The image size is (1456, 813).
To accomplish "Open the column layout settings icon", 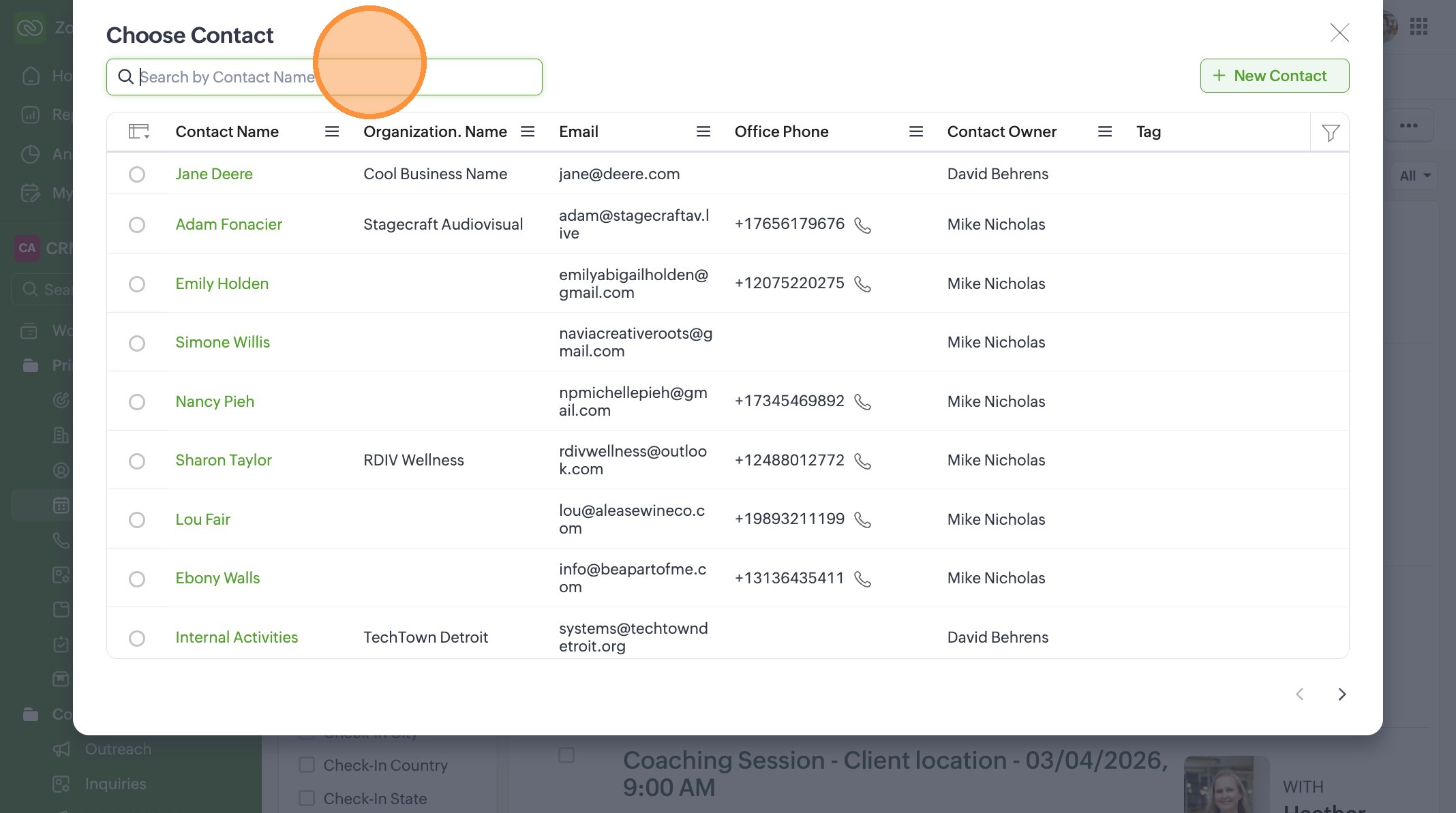I will click(x=138, y=132).
